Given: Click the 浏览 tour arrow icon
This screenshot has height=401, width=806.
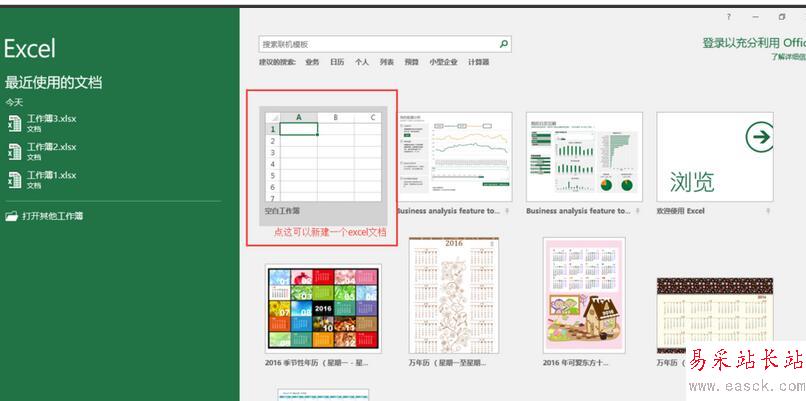Looking at the screenshot, I should [x=760, y=137].
